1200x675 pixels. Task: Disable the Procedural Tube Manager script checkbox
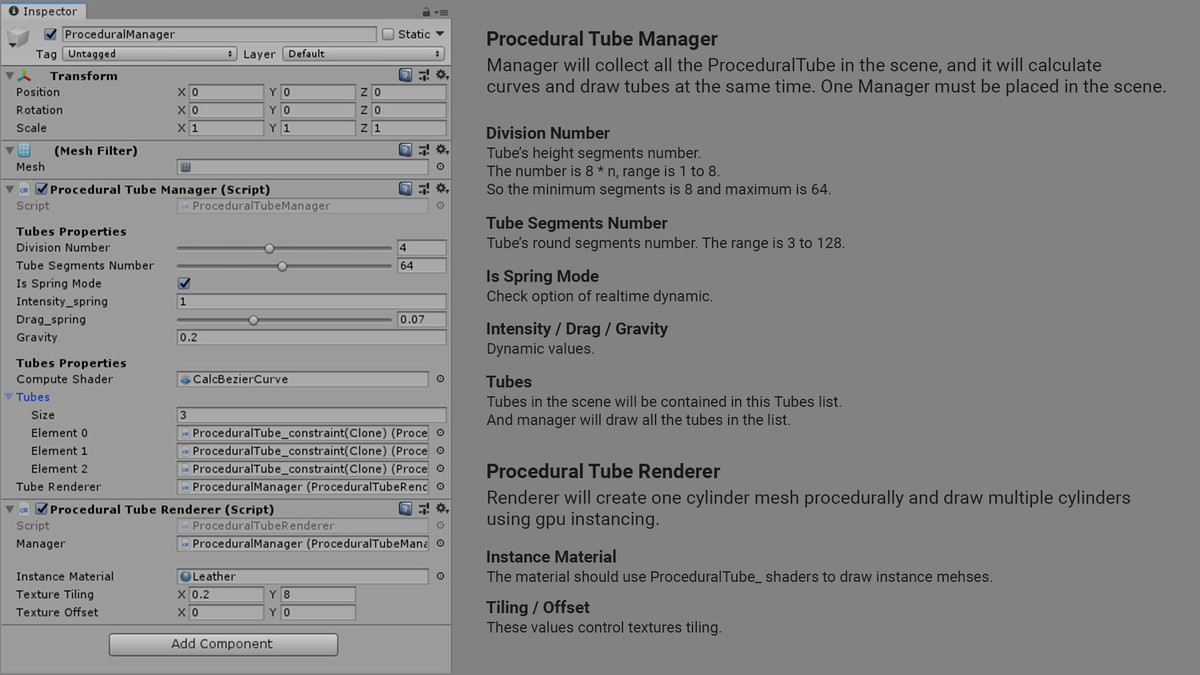(42, 189)
